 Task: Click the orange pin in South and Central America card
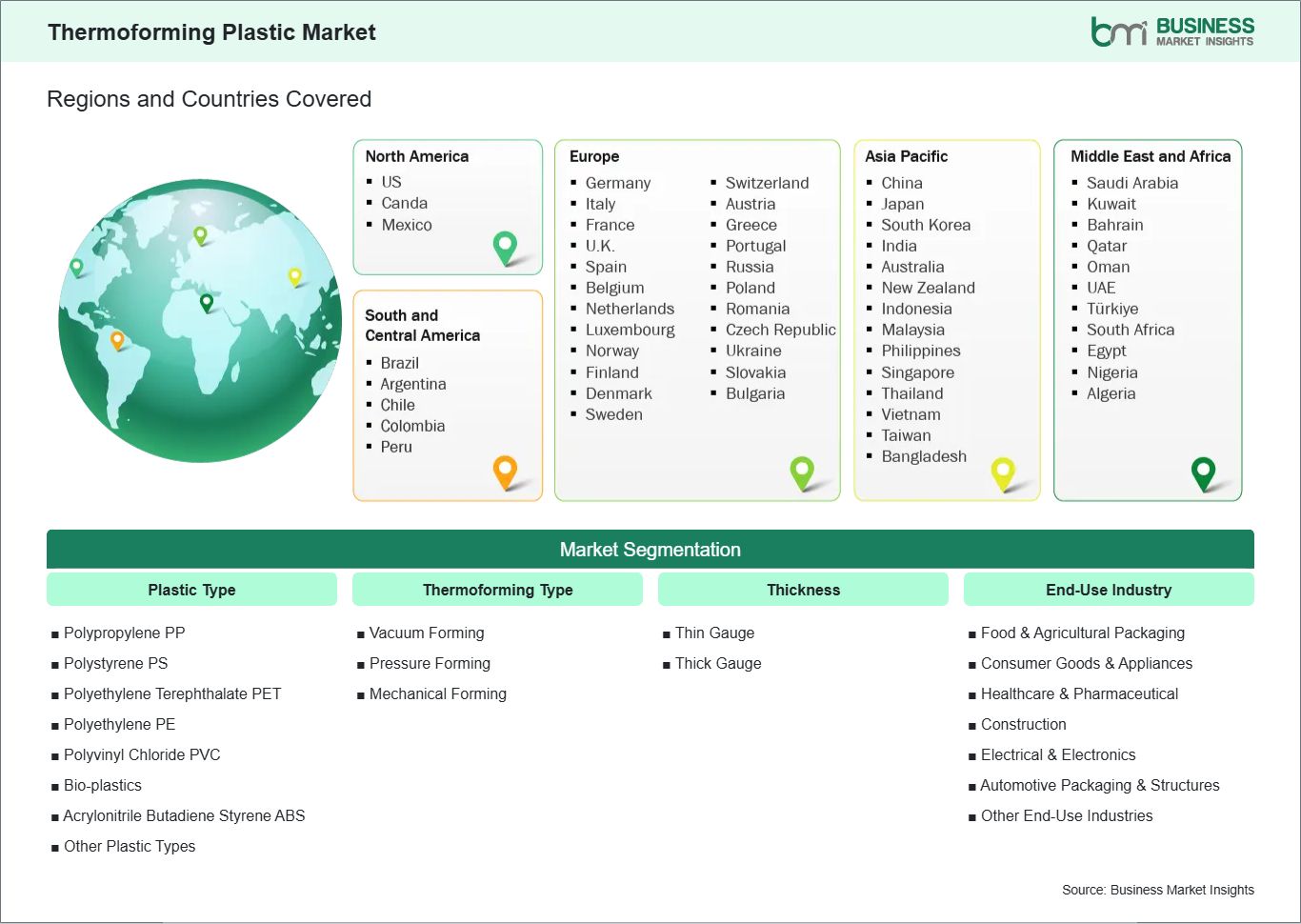[x=505, y=472]
